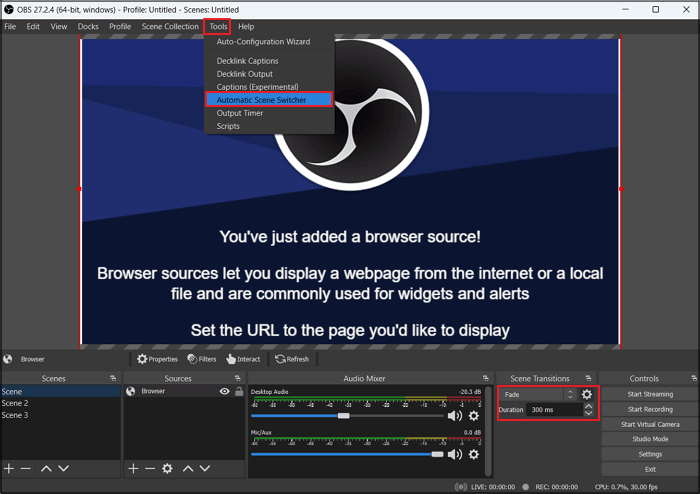Mute the Mic/Aux speaker icon
Screen dimensions: 700x494
tap(455, 454)
